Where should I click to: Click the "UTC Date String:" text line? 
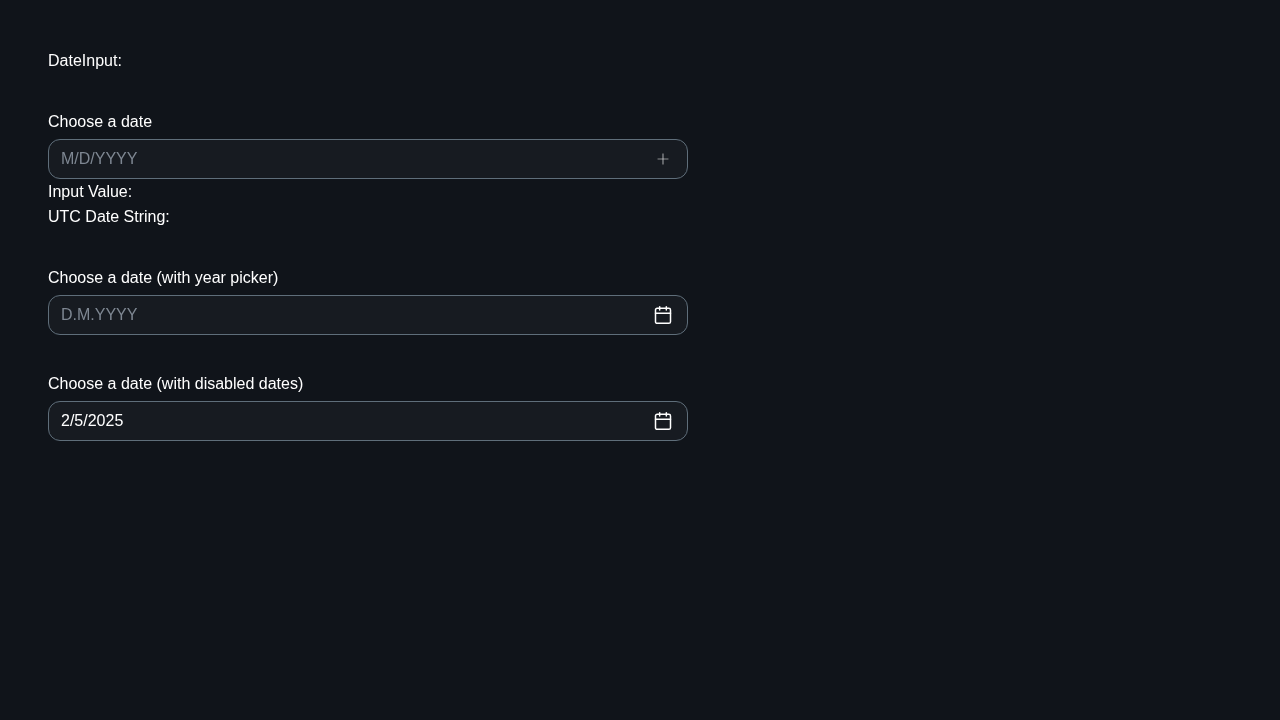[109, 217]
